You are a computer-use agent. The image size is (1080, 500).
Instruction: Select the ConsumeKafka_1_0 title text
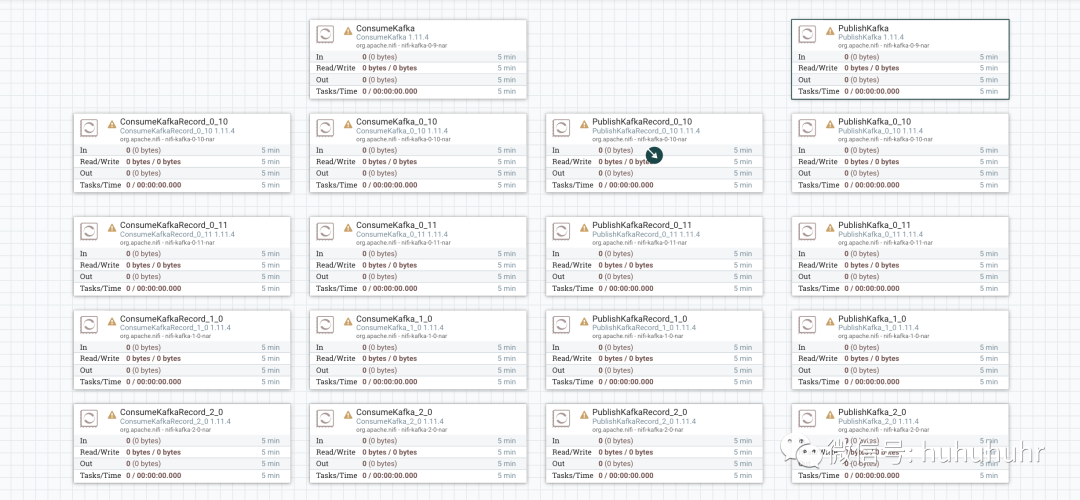pos(394,319)
